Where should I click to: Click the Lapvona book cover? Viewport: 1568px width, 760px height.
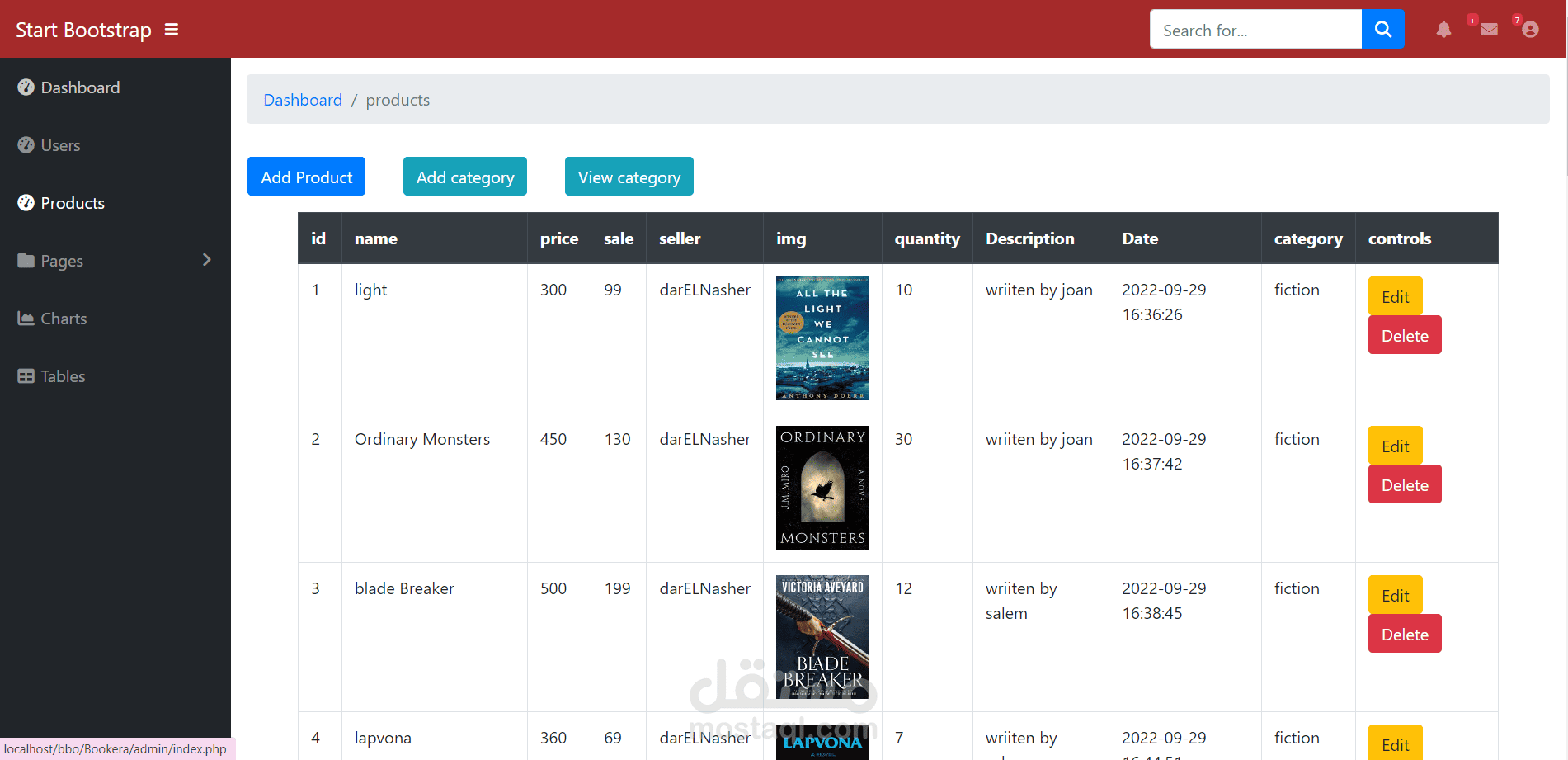click(x=822, y=742)
